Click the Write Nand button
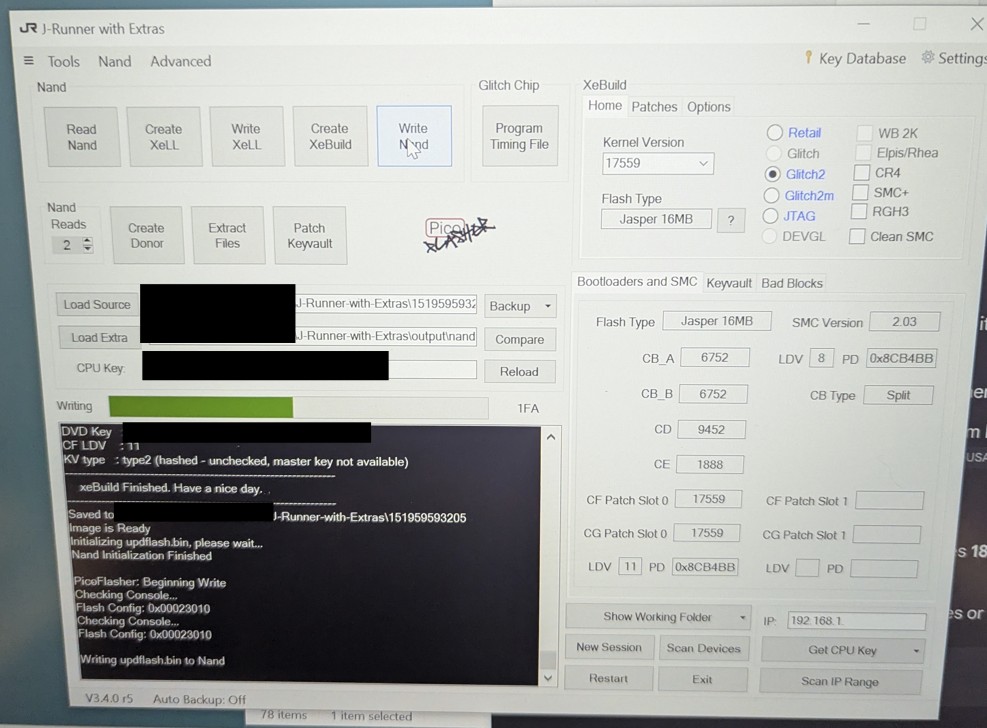 coord(414,136)
